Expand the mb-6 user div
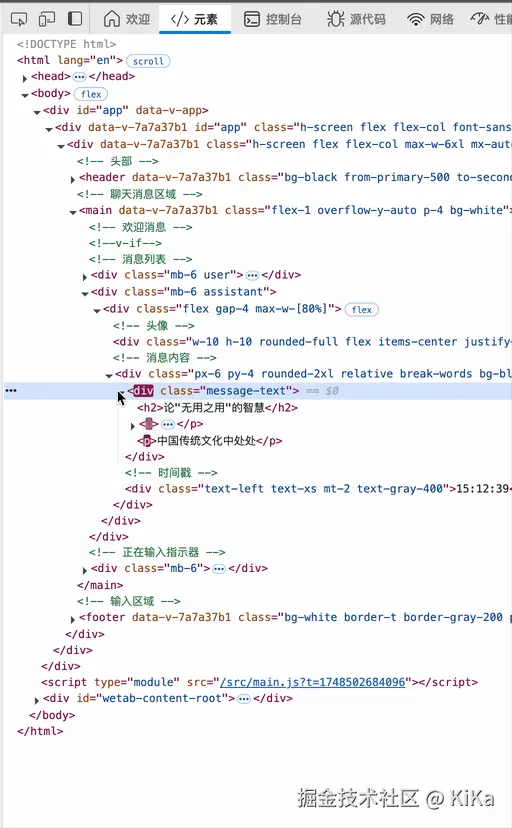This screenshot has height=828, width=512. [x=84, y=277]
